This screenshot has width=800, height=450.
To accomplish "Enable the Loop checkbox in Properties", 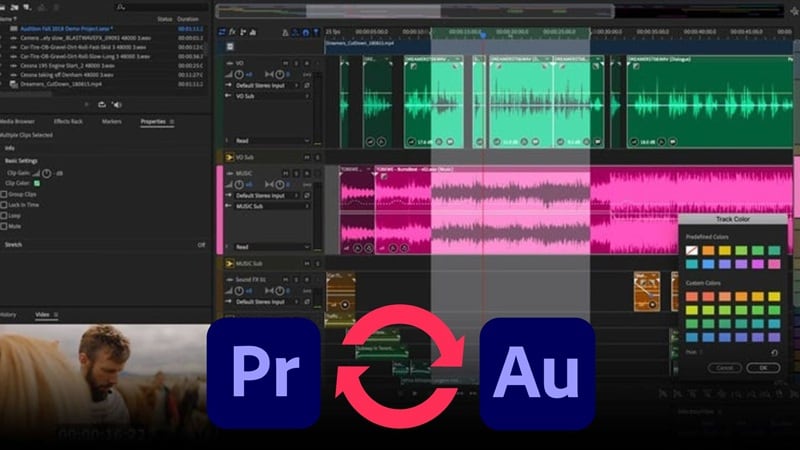I will pos(4,216).
